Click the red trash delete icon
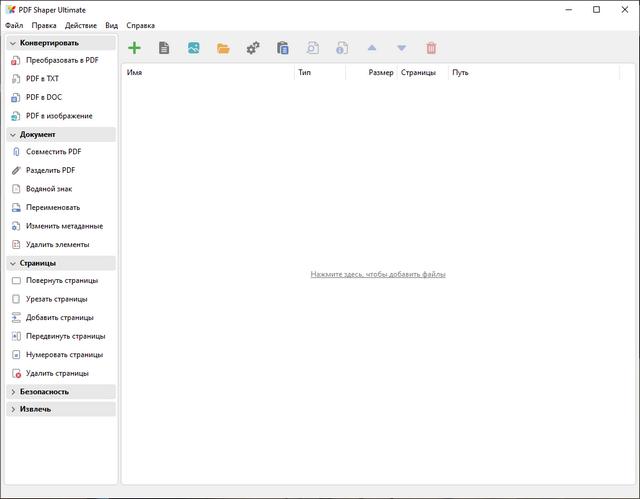 pyautogui.click(x=431, y=48)
